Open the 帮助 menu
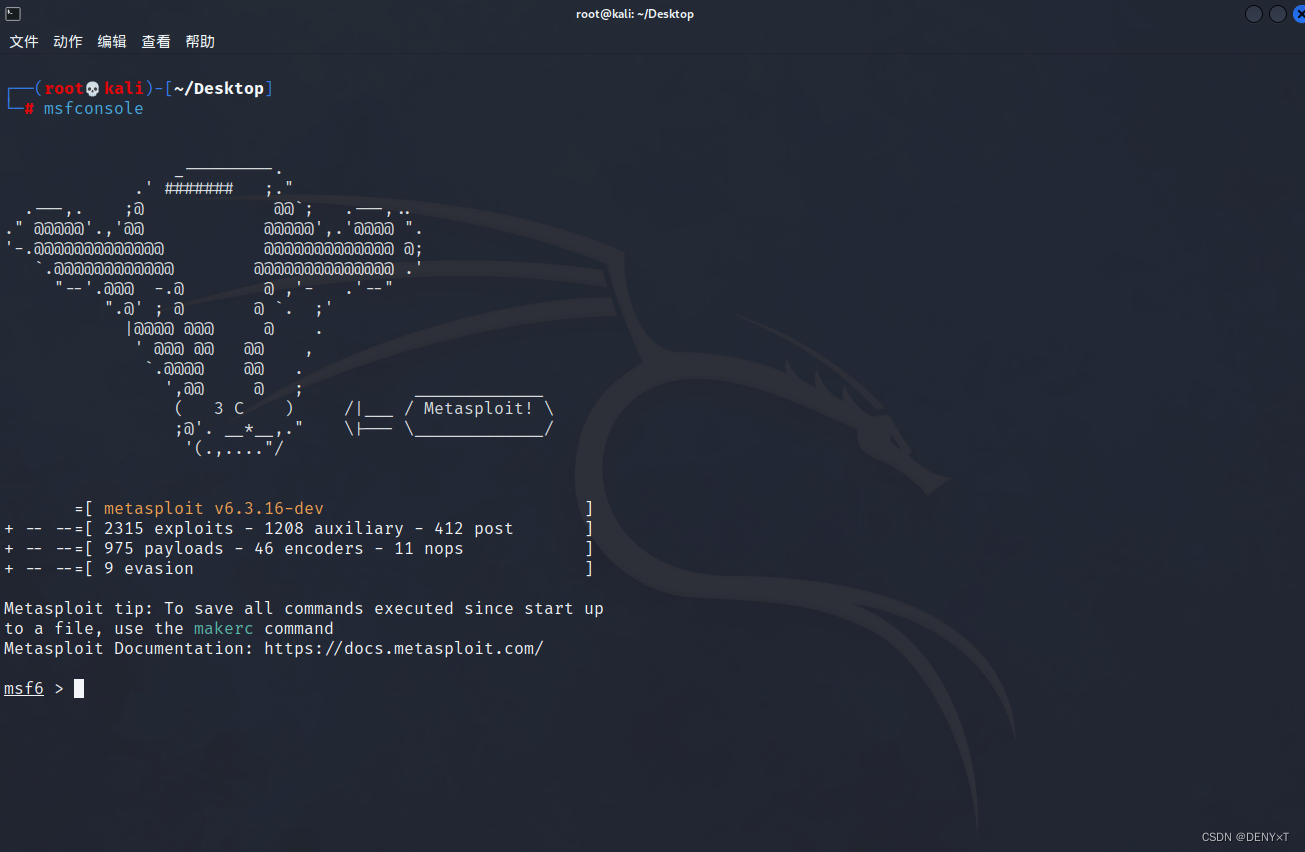1305x852 pixels. [x=199, y=41]
